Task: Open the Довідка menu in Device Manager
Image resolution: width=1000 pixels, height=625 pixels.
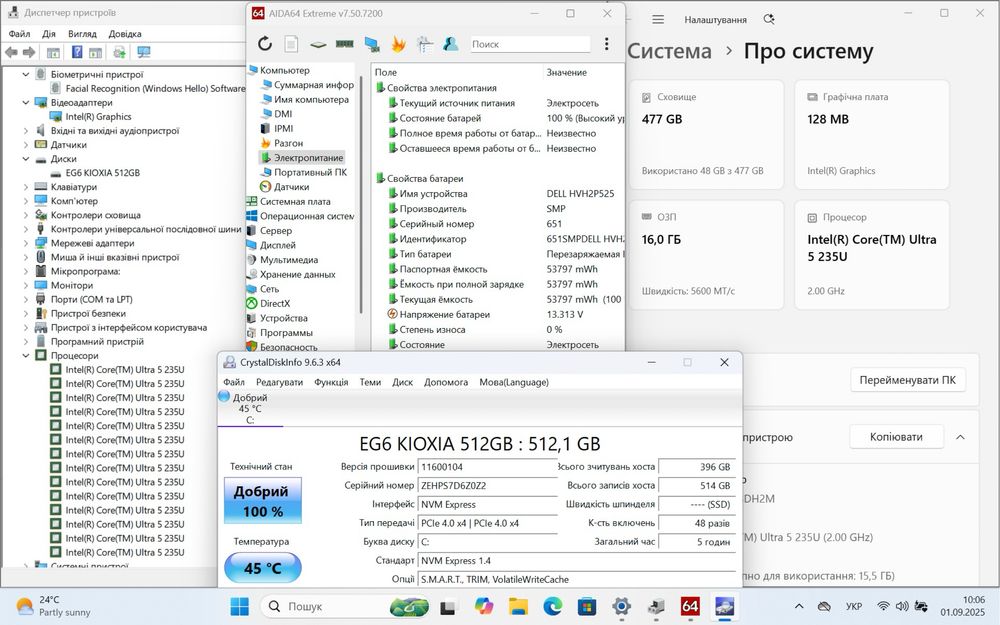Action: [125, 34]
